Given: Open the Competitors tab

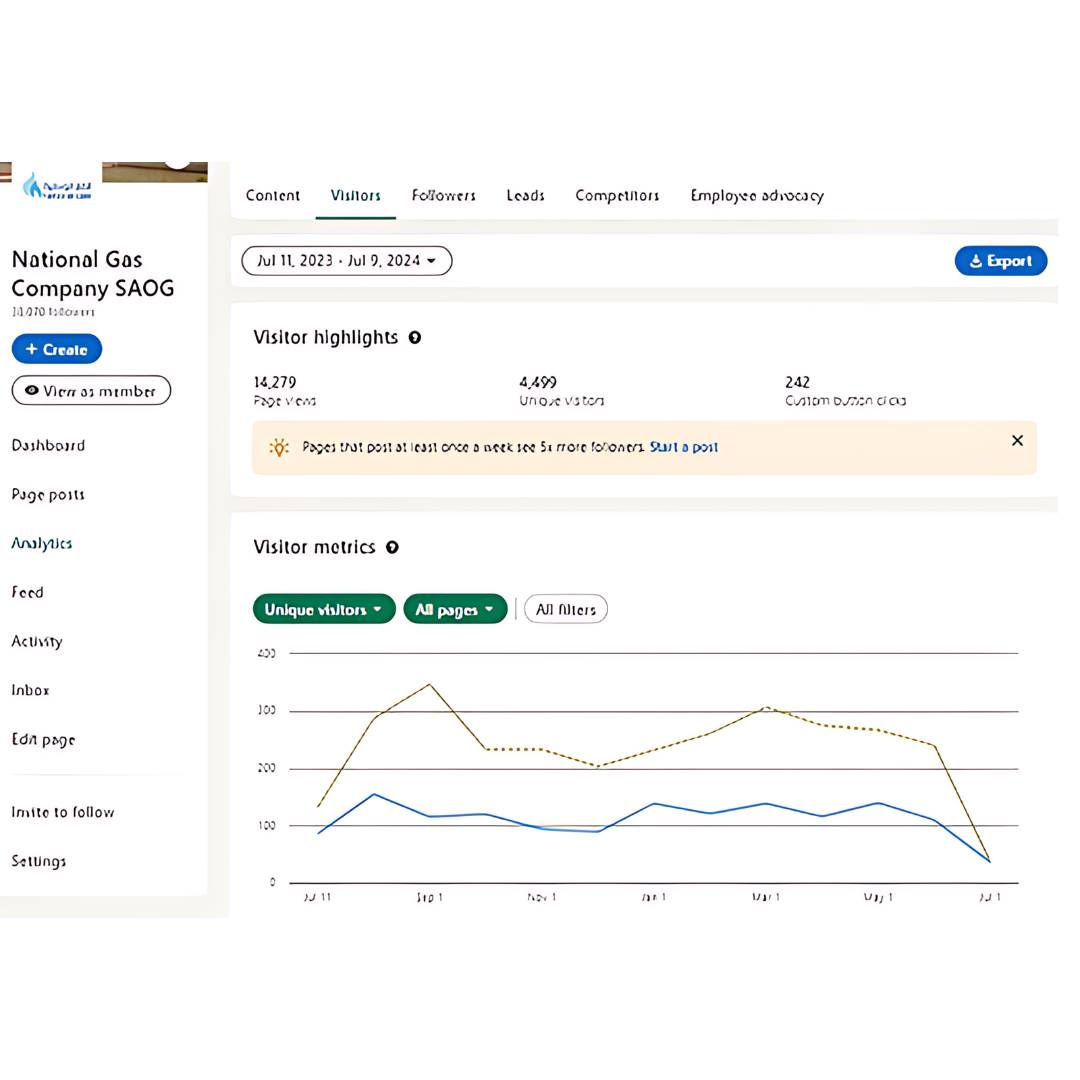Looking at the screenshot, I should pos(617,196).
